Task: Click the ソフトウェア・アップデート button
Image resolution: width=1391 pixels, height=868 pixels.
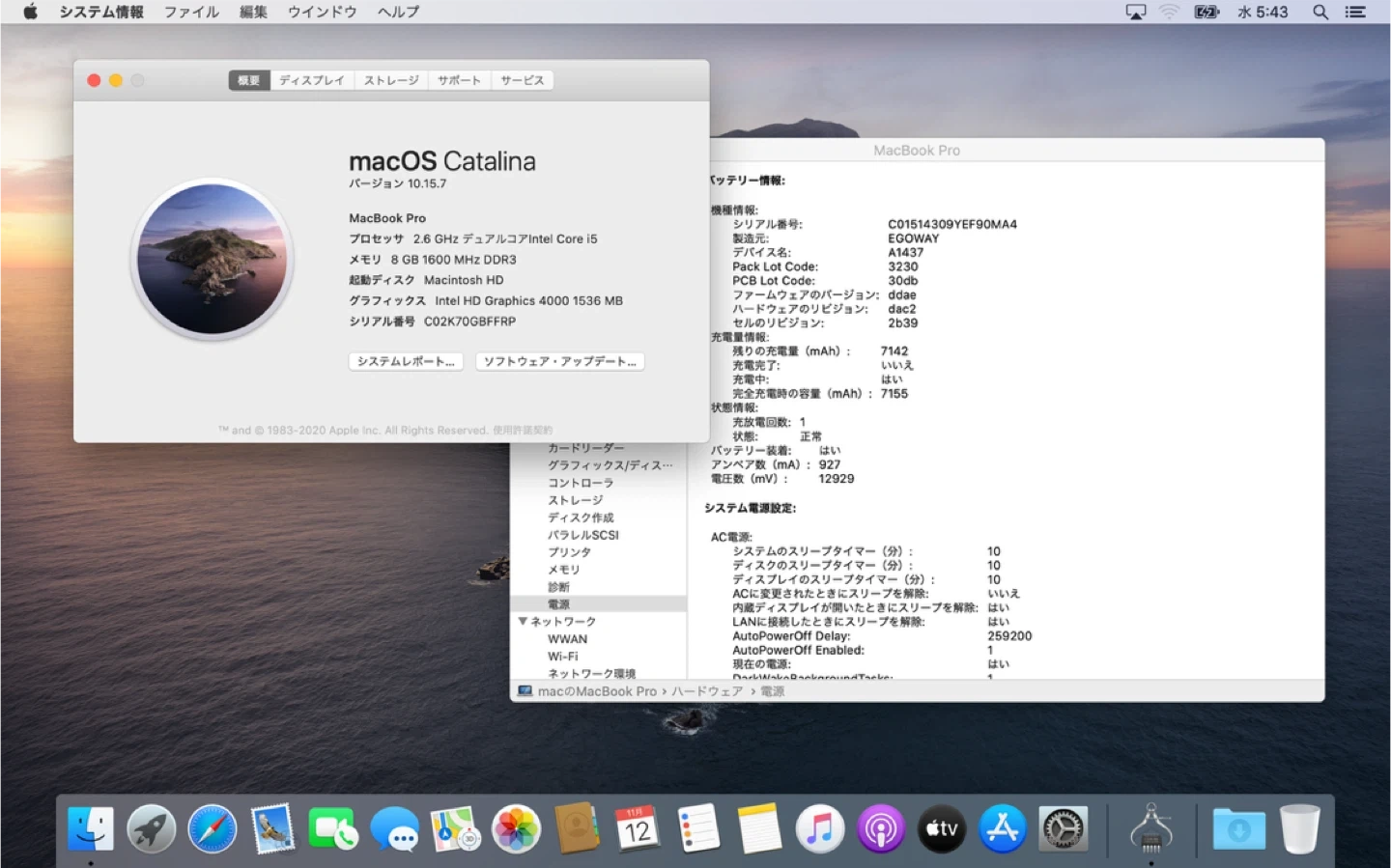Action: pos(559,361)
